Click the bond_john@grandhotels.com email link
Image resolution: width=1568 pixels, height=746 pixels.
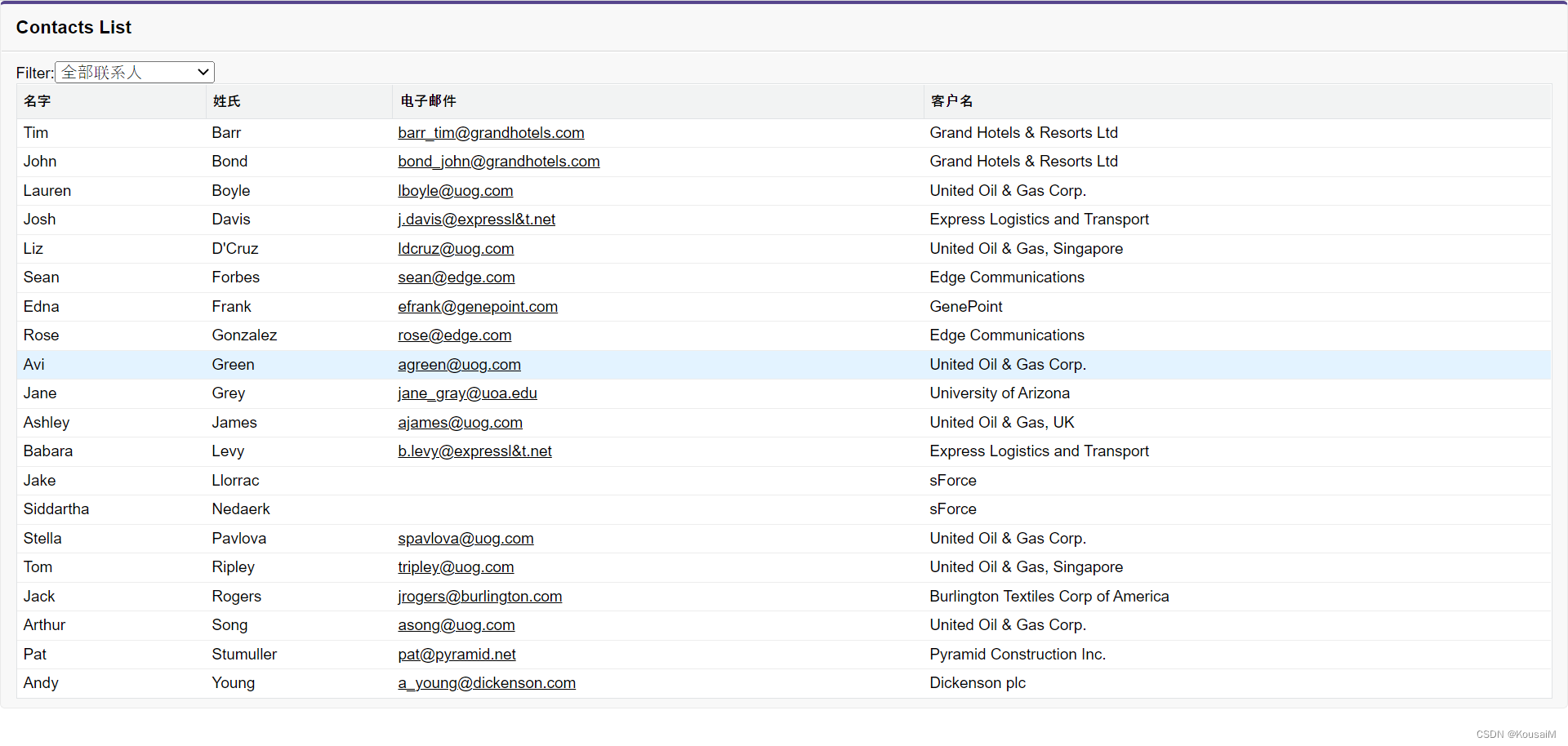[x=498, y=161]
